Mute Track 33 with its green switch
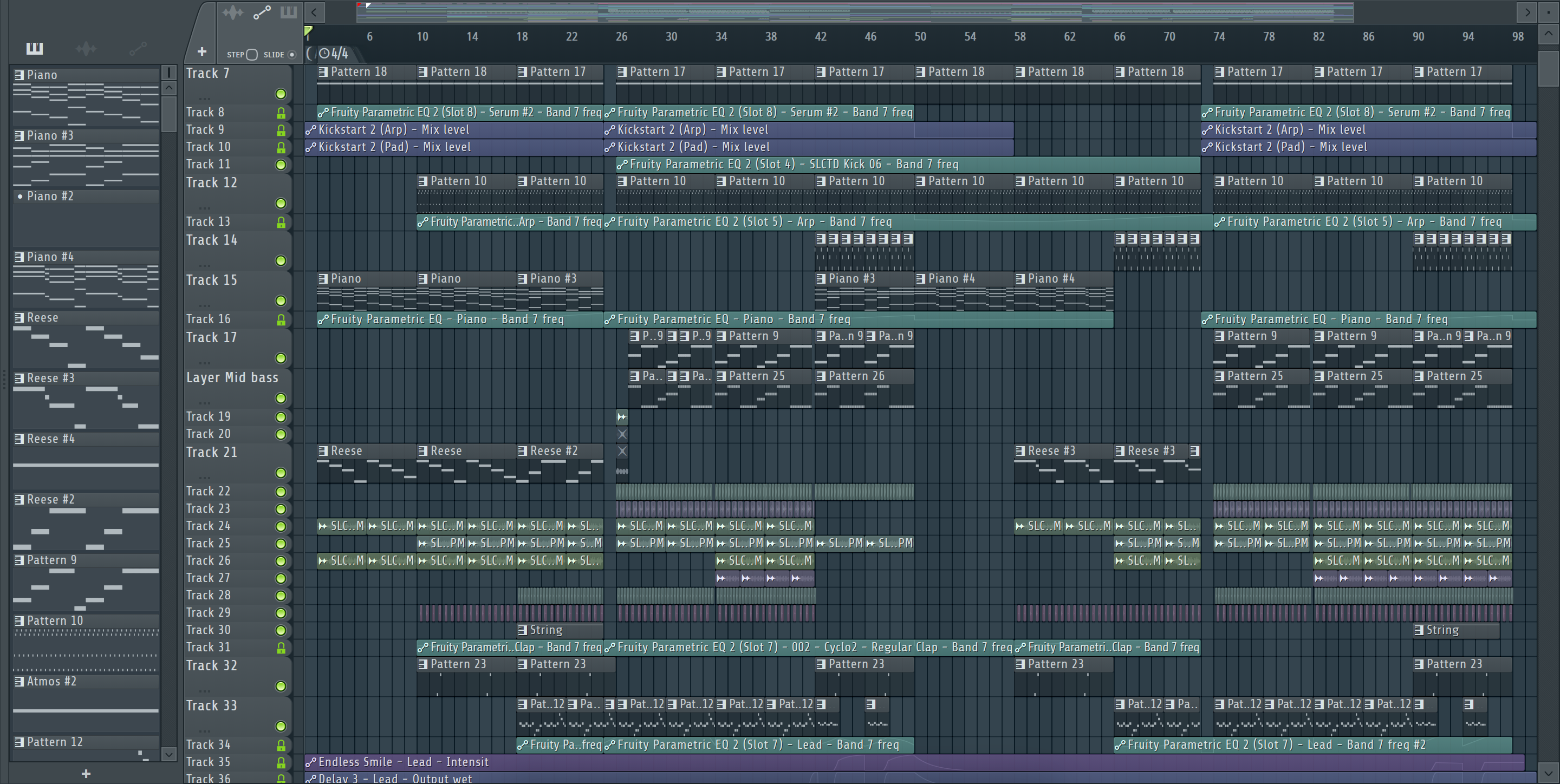 click(281, 726)
